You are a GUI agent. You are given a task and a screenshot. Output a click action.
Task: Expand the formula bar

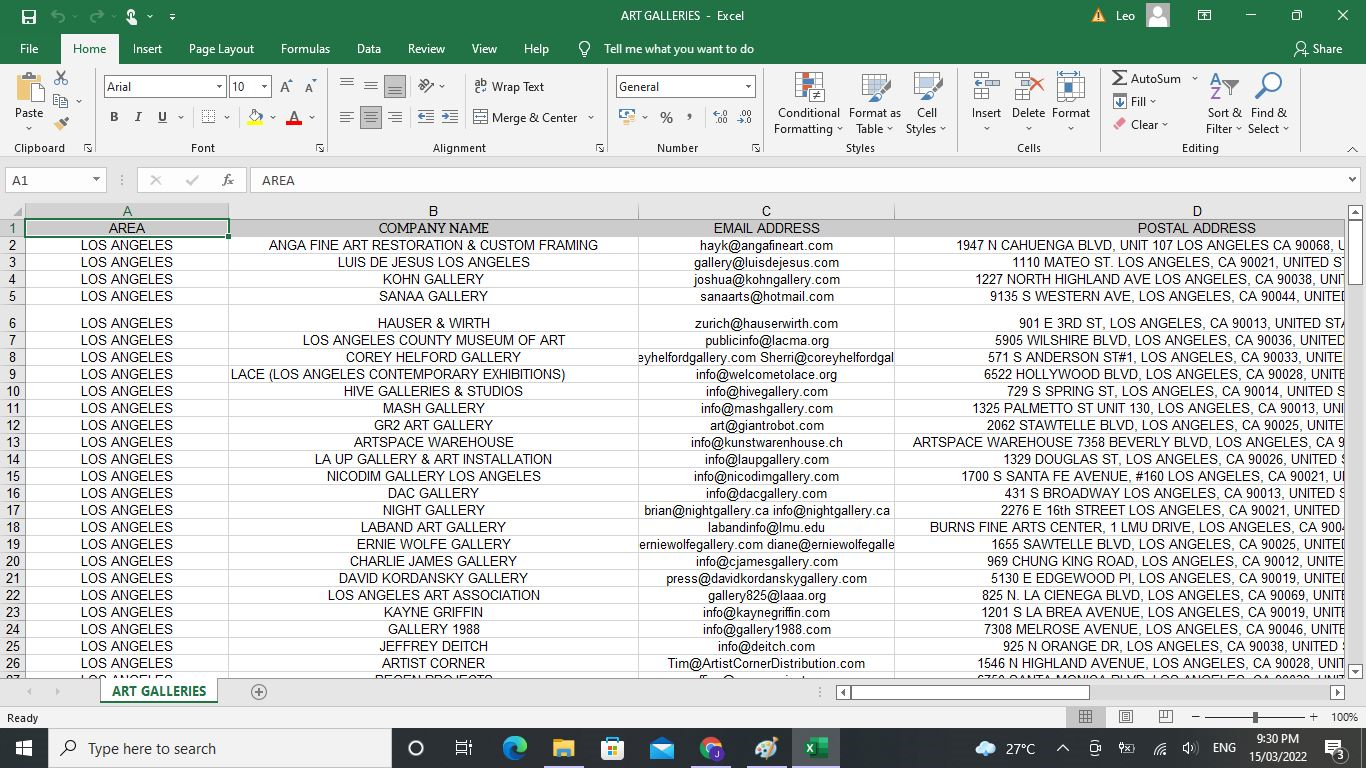tap(1353, 180)
